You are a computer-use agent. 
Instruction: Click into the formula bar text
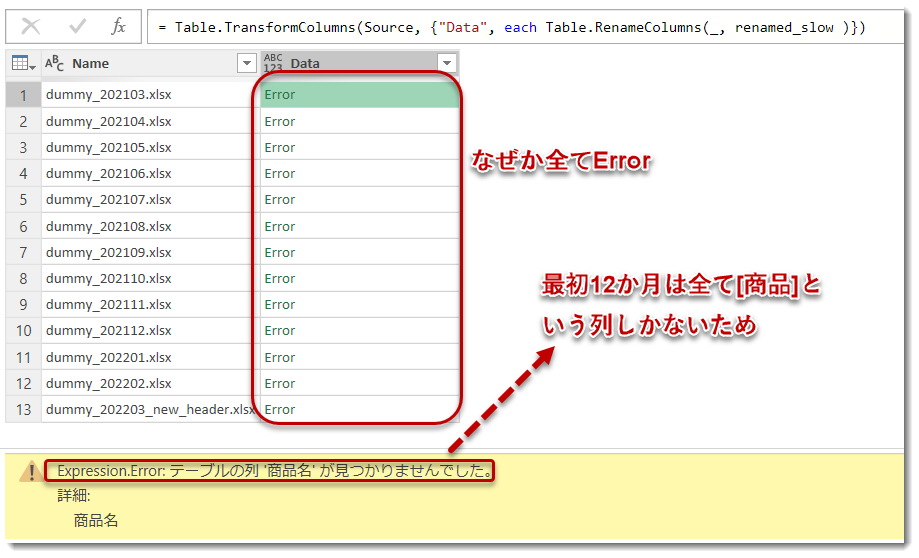pyautogui.click(x=512, y=28)
